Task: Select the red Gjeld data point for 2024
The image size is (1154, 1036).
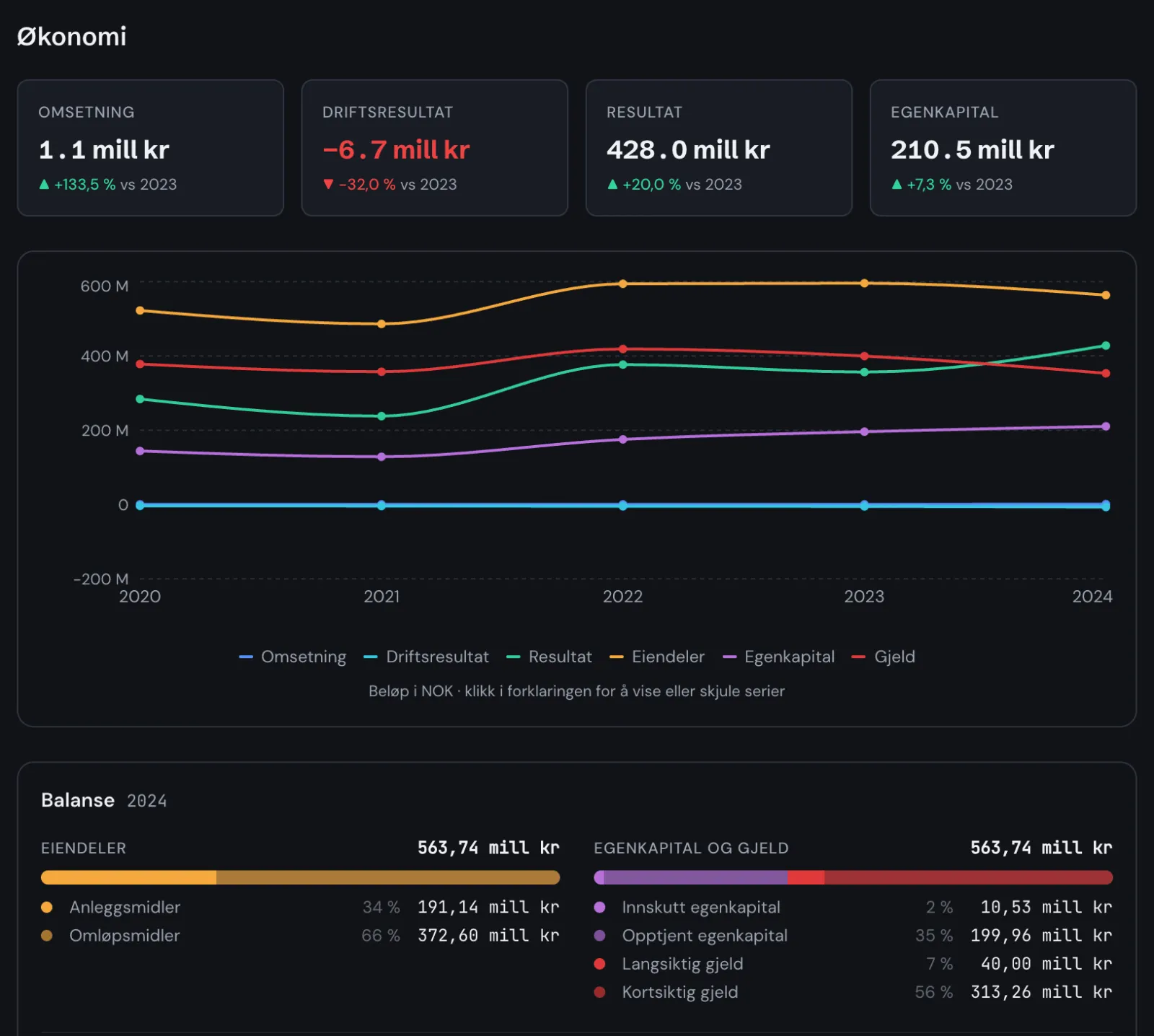Action: point(1106,373)
